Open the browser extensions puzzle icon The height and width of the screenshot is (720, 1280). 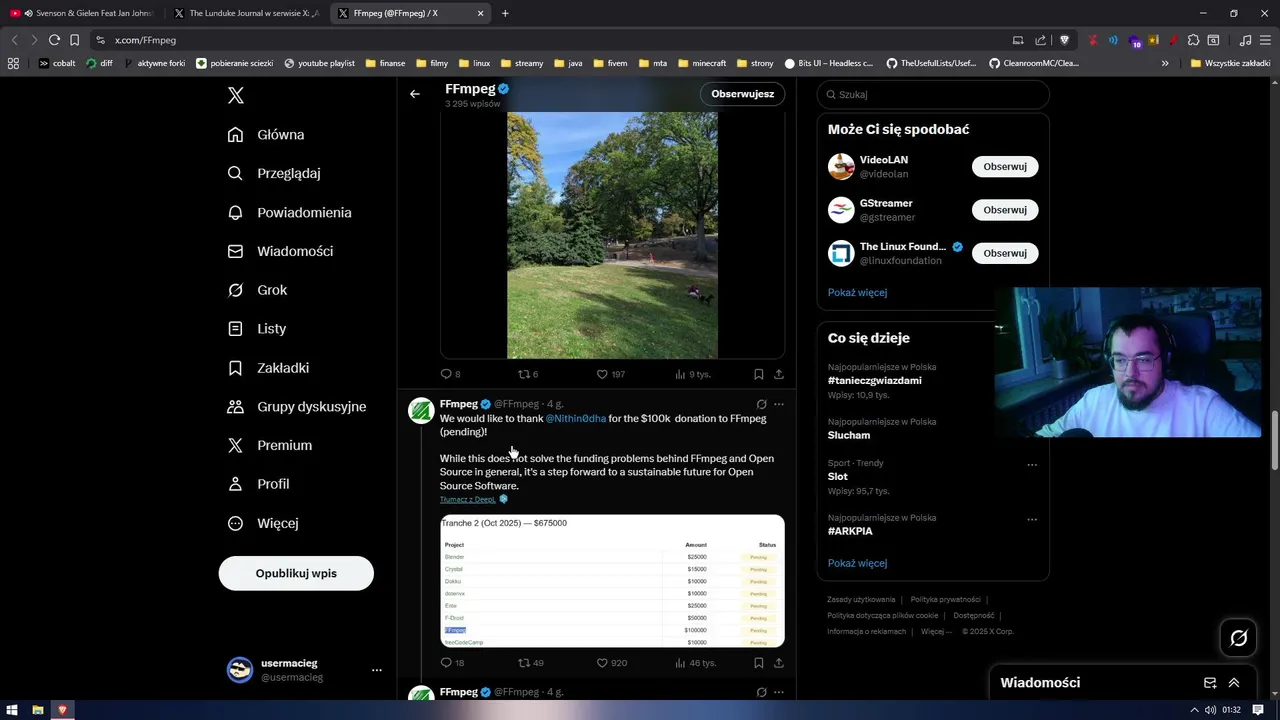click(x=1193, y=40)
